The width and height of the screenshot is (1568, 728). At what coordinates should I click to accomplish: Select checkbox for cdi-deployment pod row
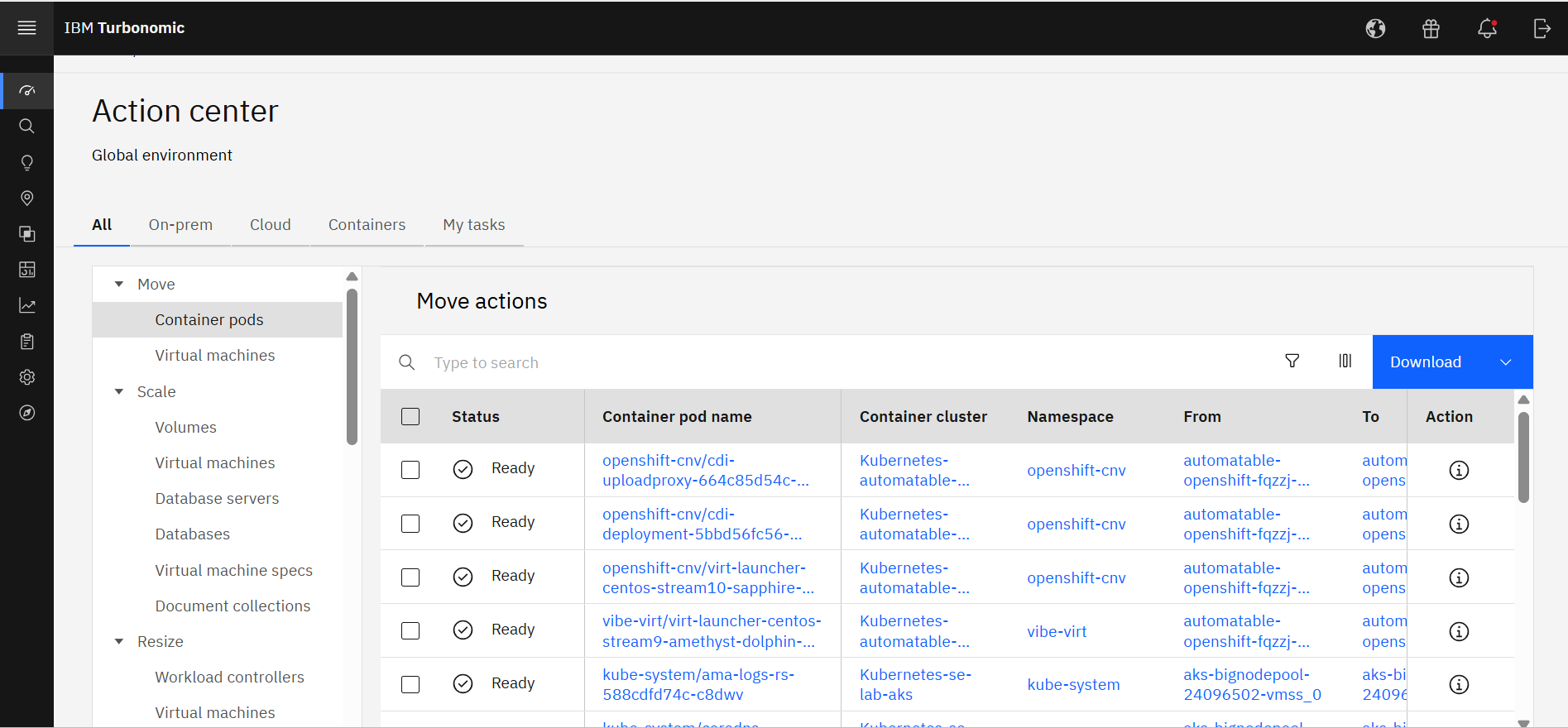[410, 524]
